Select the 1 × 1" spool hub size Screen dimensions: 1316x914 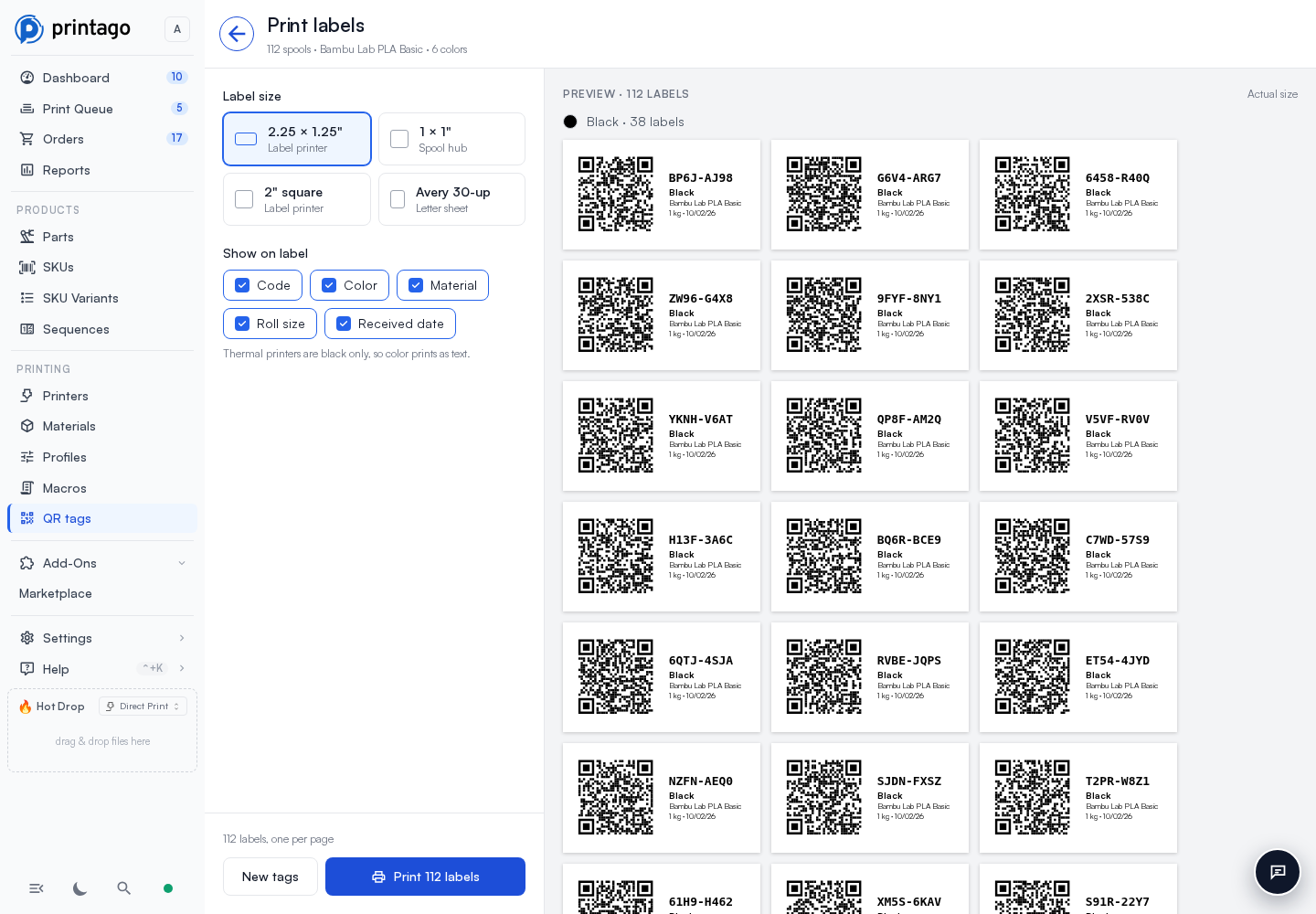[x=451, y=139]
